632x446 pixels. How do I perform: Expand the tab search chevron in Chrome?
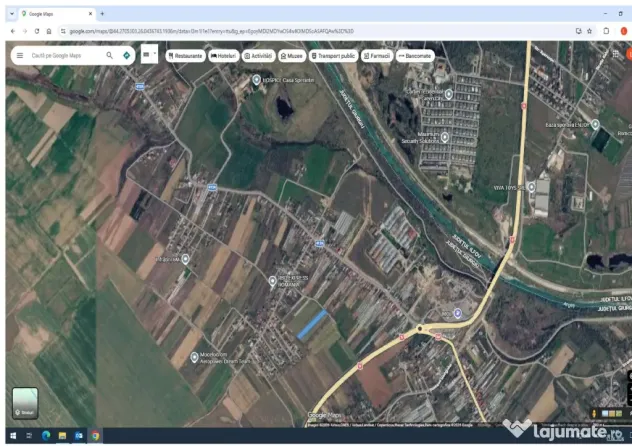pyautogui.click(x=12, y=14)
